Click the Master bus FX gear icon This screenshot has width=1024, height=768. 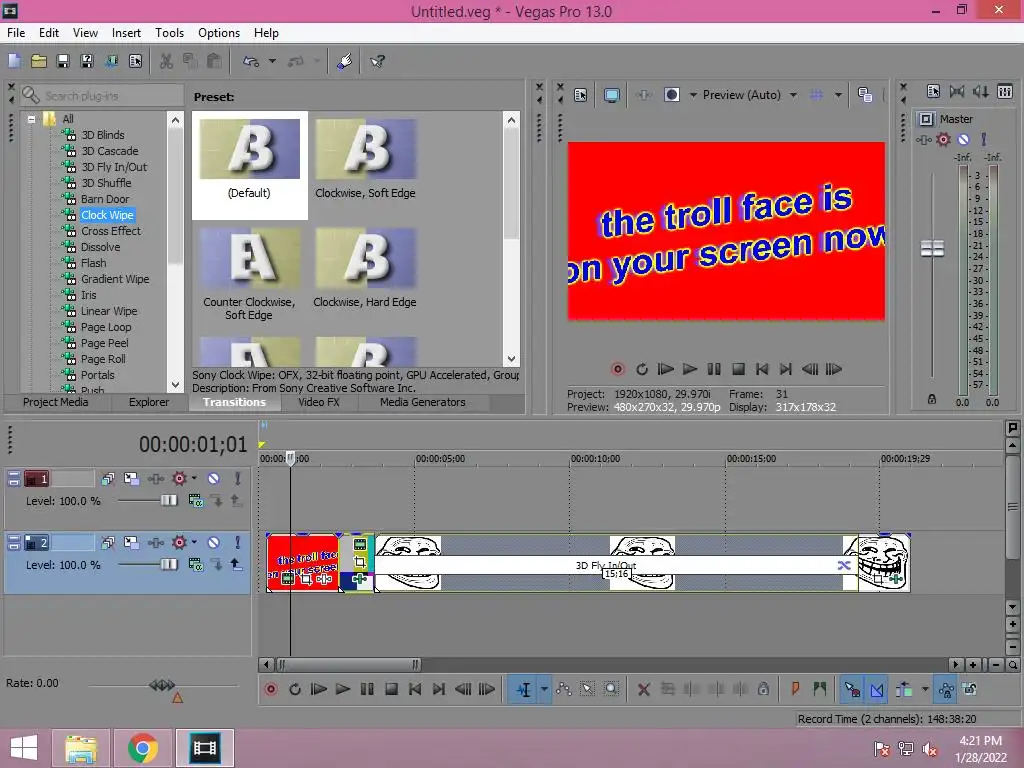coord(943,139)
